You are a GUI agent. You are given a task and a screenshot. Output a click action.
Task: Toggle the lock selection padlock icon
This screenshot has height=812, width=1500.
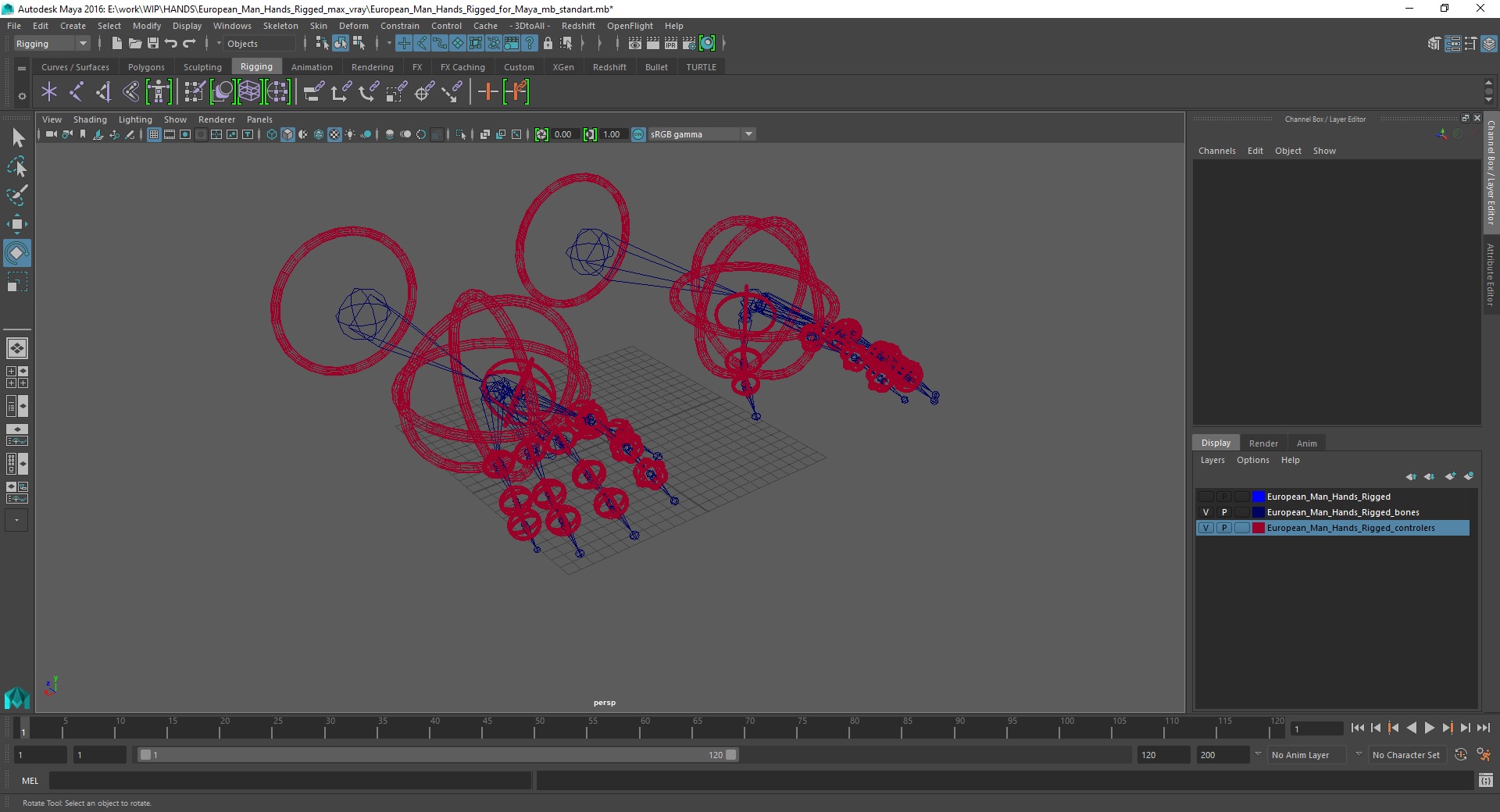point(548,44)
